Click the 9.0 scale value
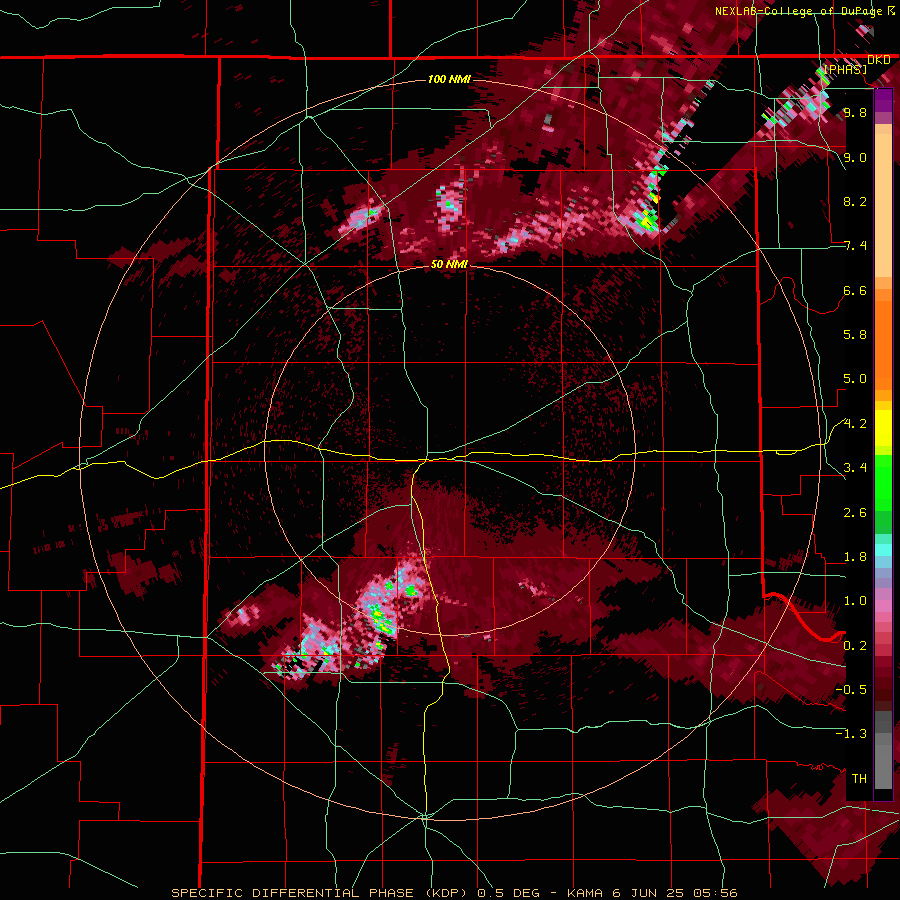Image resolution: width=900 pixels, height=900 pixels. 855,157
